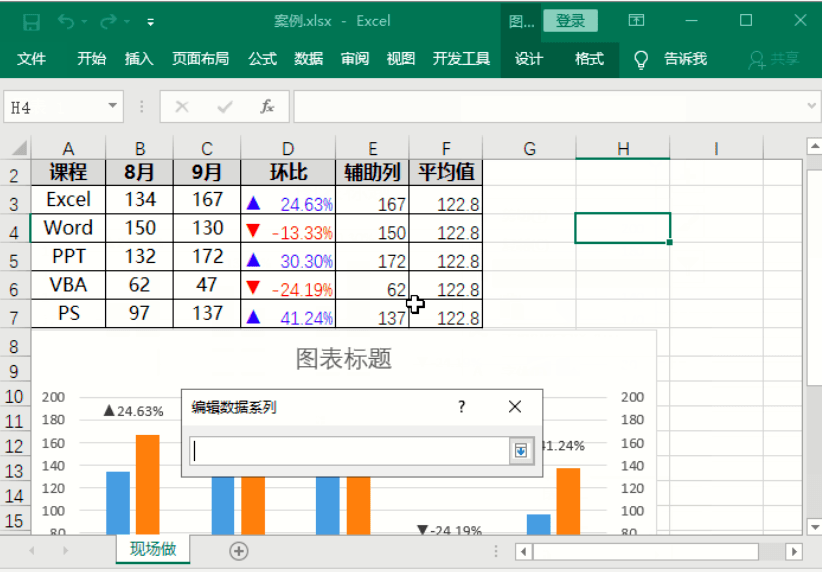Open the Ribbon Display Options icon
This screenshot has height=572, width=822.
coord(636,21)
